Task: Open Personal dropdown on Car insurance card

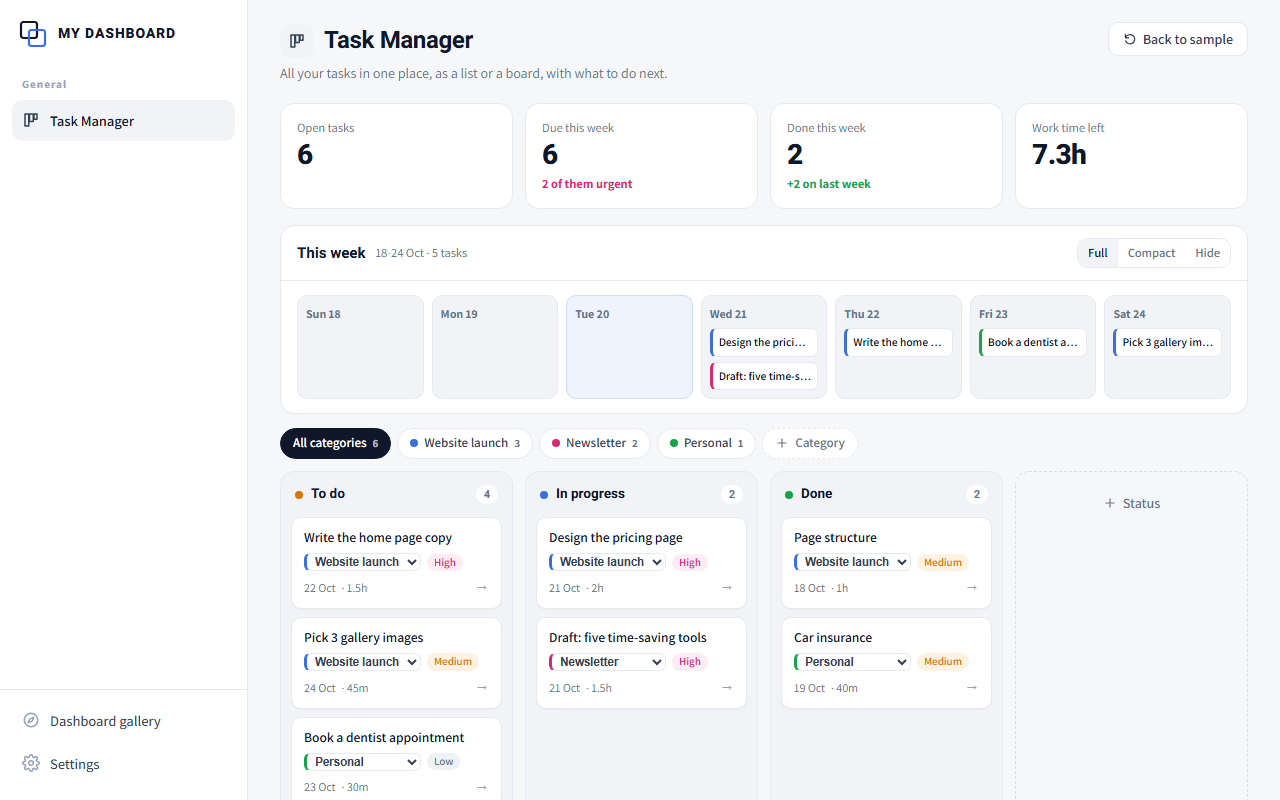Action: 852,662
